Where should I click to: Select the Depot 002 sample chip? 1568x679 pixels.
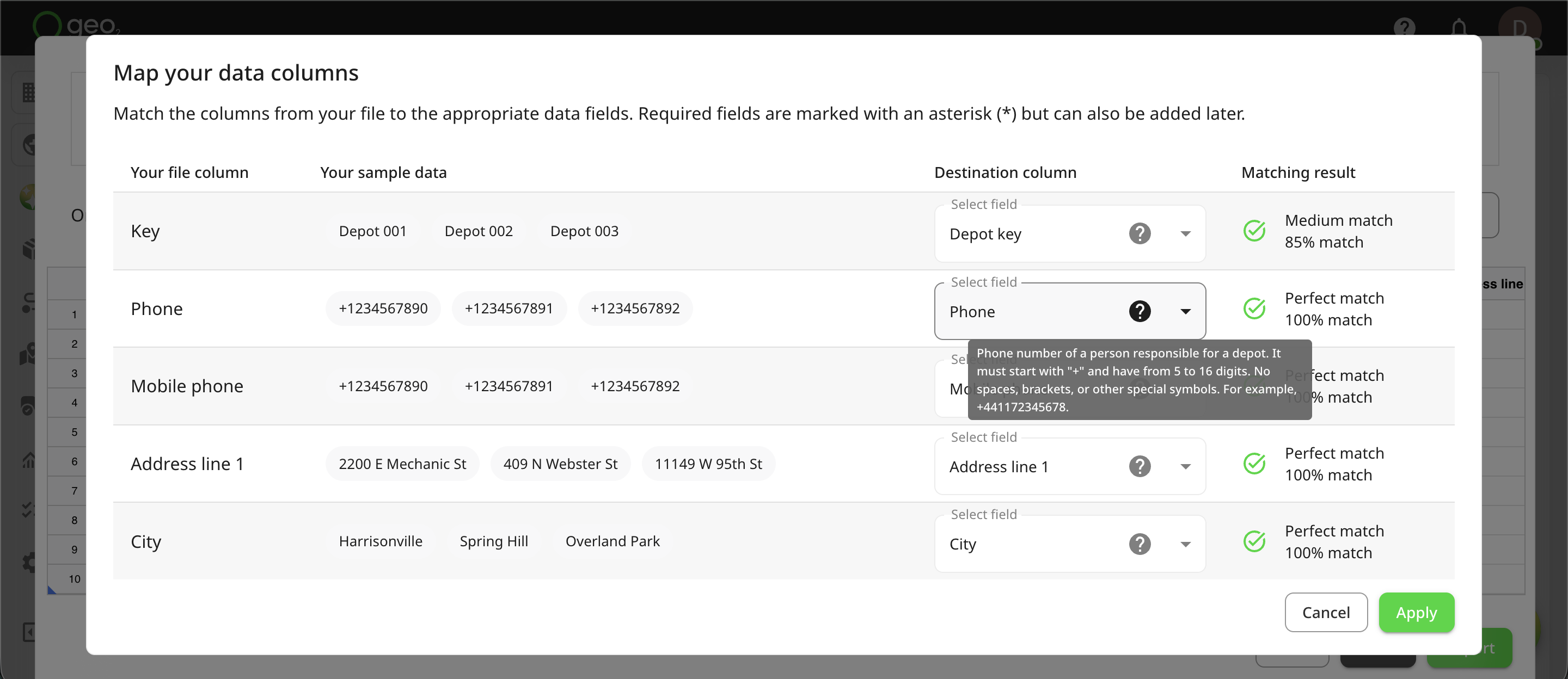(479, 231)
